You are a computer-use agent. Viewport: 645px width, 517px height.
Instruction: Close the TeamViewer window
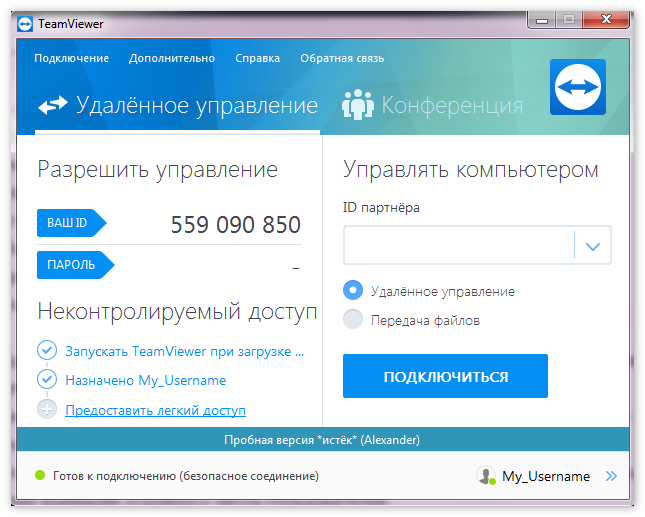pos(606,19)
